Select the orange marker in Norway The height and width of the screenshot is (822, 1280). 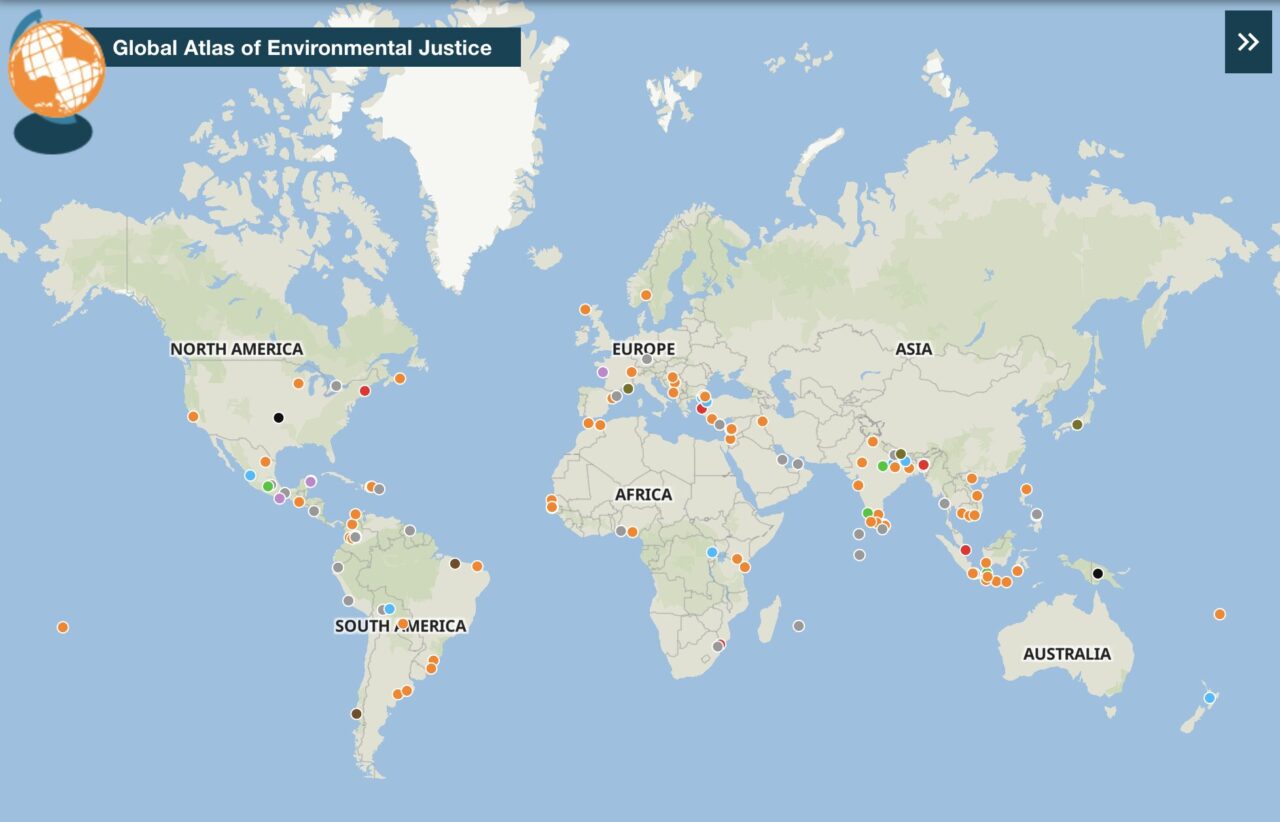tap(646, 295)
